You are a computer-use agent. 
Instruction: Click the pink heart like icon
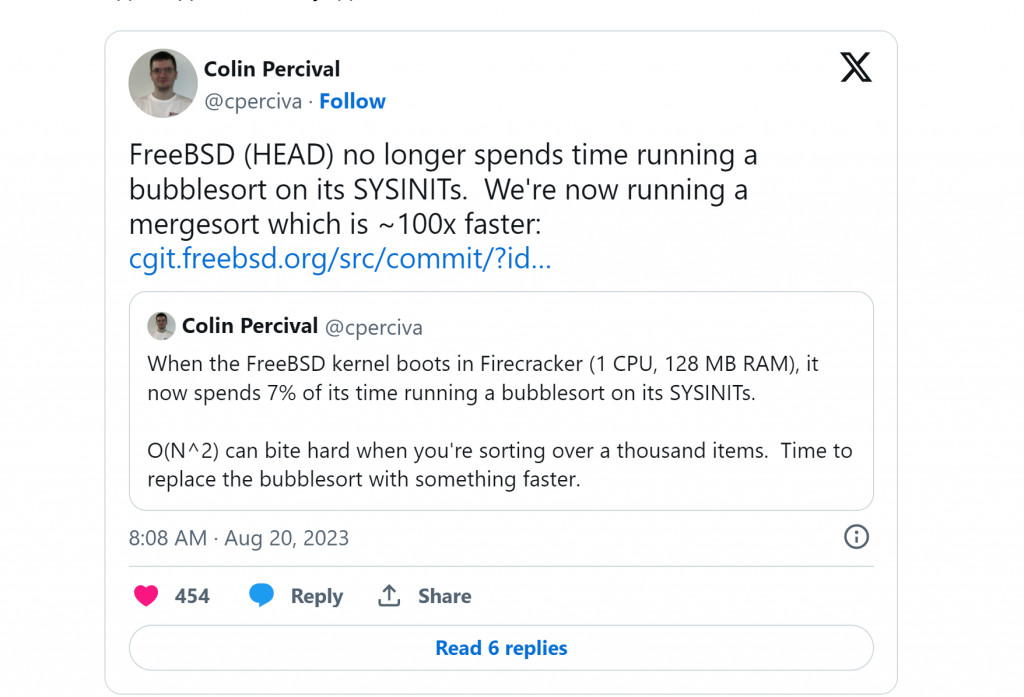click(146, 596)
